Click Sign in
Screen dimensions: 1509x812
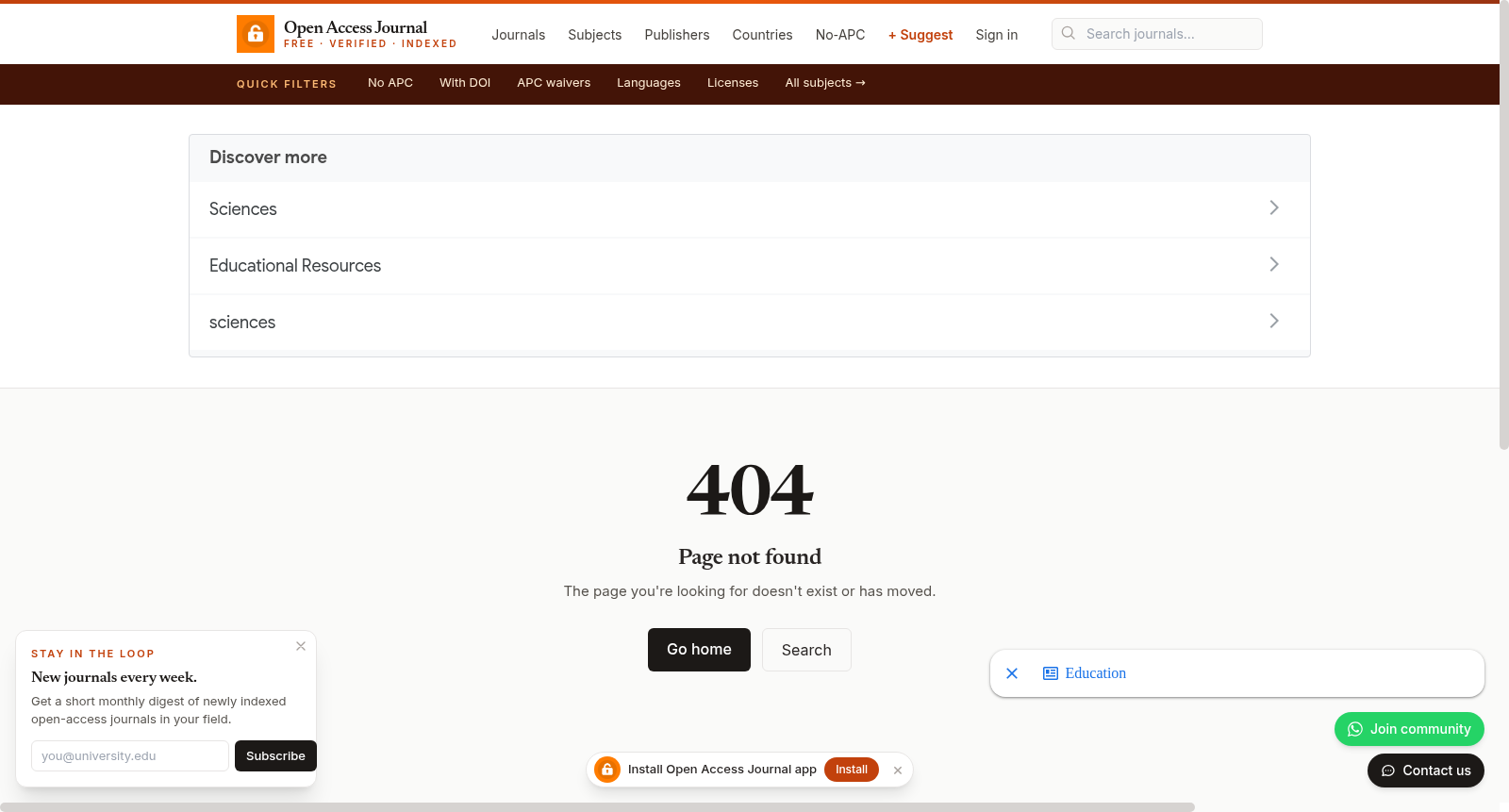[996, 35]
